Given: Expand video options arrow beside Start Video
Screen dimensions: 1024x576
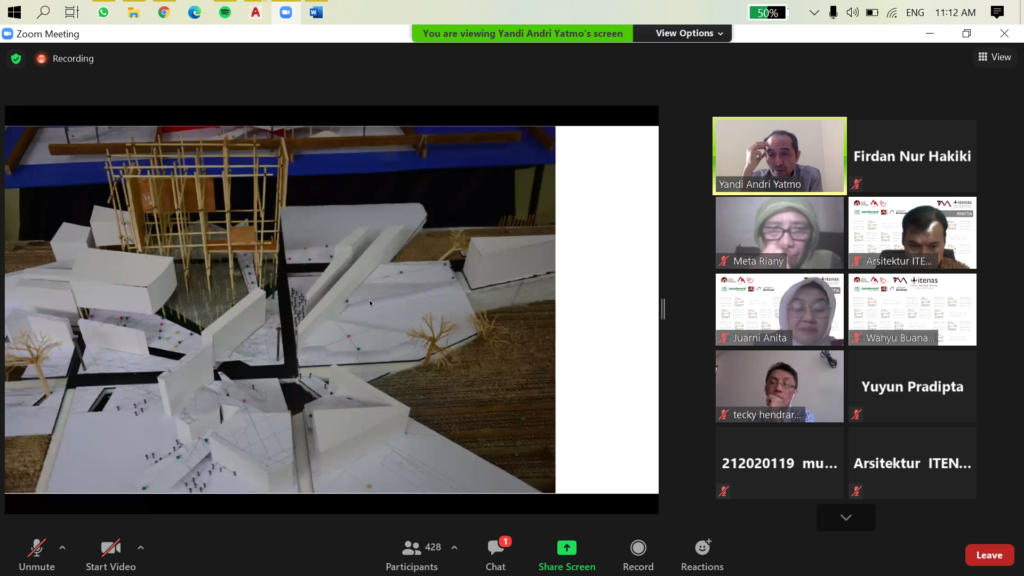Looking at the screenshot, I should (x=140, y=547).
